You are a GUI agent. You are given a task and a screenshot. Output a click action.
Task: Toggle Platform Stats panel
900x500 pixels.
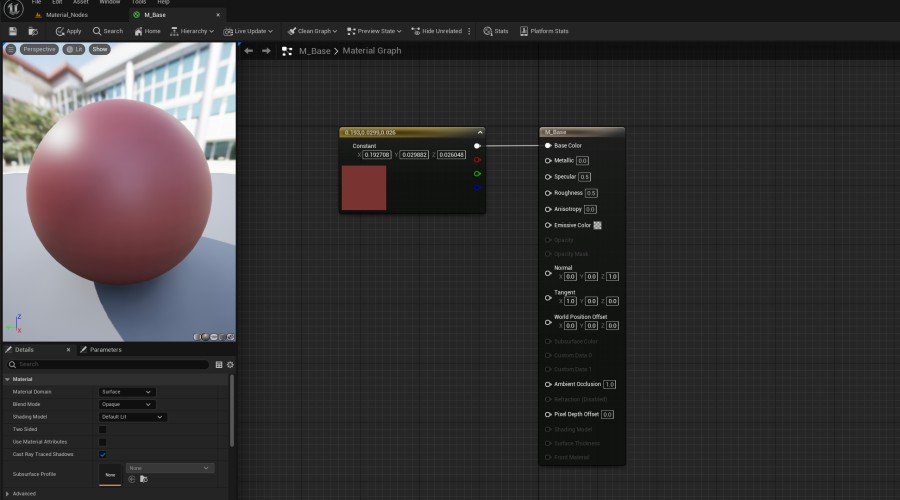(x=544, y=31)
